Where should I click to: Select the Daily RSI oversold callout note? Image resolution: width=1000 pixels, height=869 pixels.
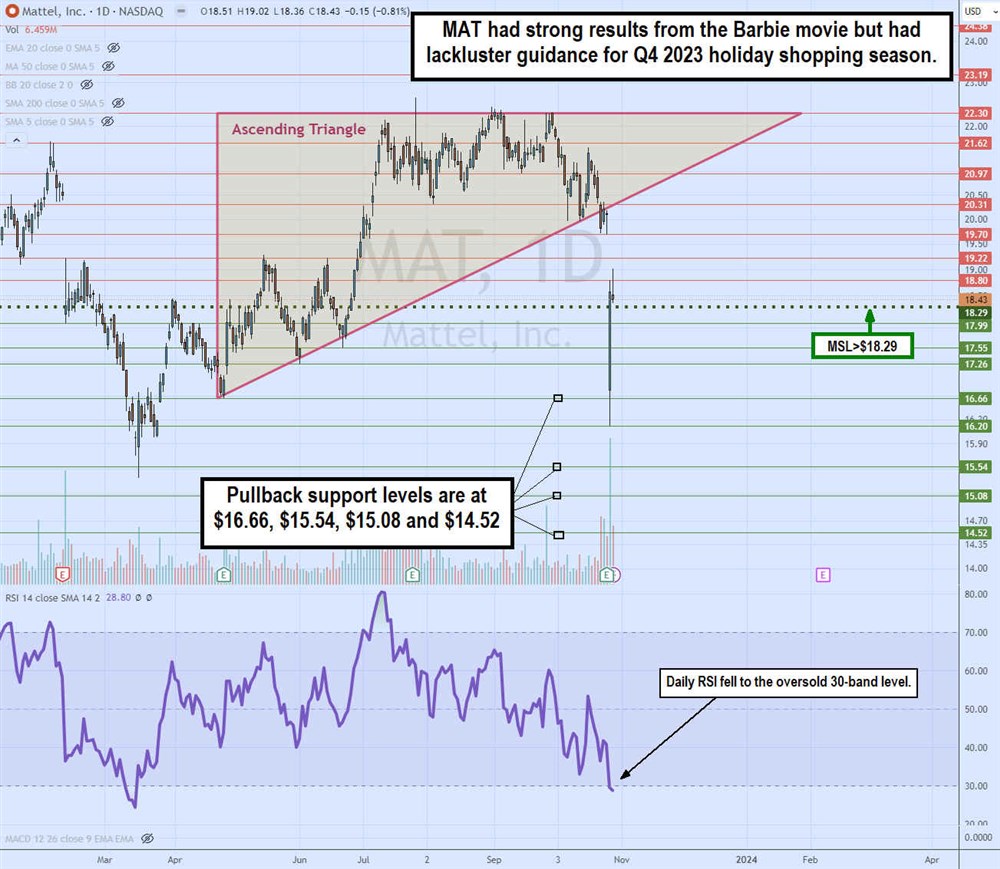[x=788, y=682]
